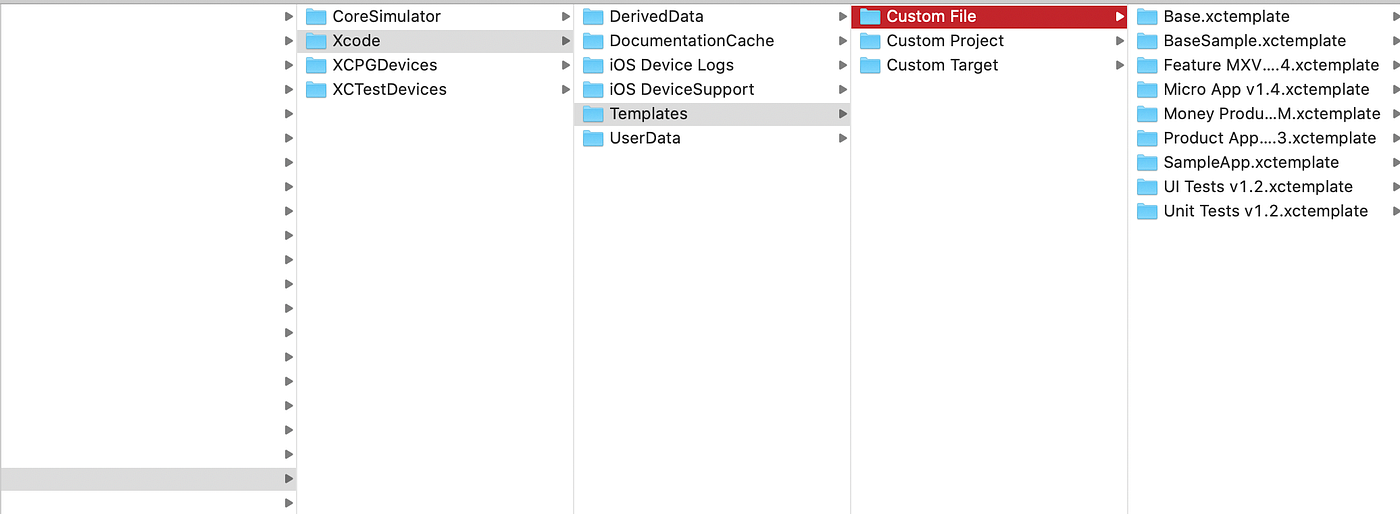Select the SampleApp.xctemplate name
1400x514 pixels.
(1251, 162)
